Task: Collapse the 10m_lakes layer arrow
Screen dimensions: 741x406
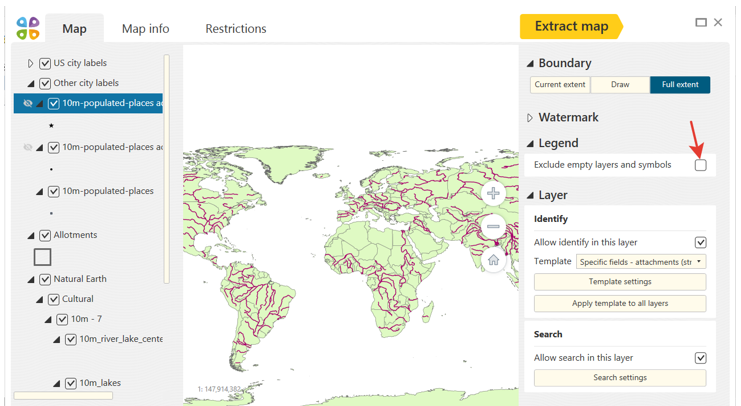Action: [x=57, y=383]
